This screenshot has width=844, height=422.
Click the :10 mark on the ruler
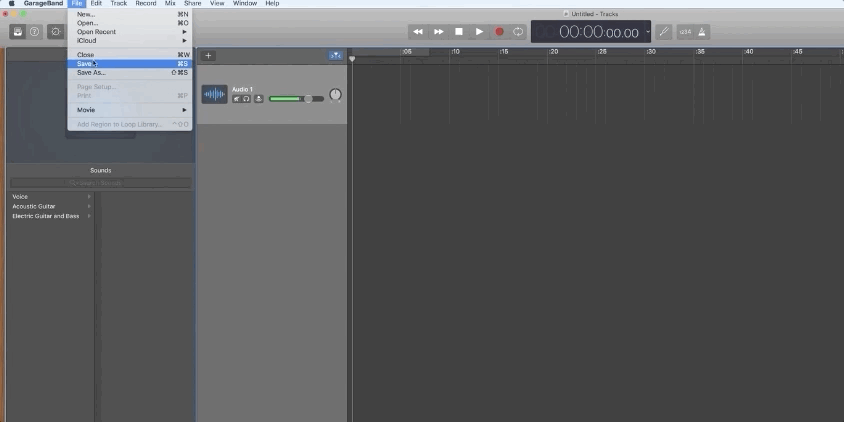(x=455, y=52)
